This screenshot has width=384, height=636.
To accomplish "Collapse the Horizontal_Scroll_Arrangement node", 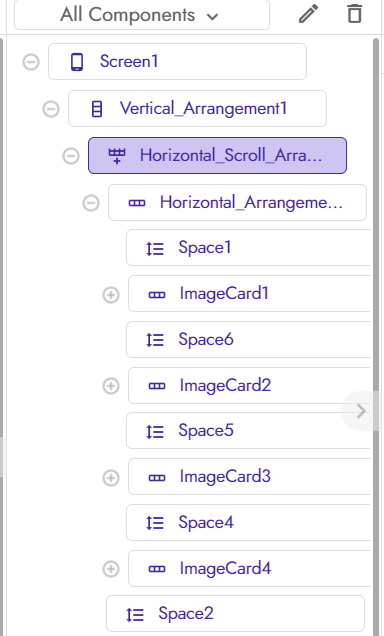I will point(71,156).
